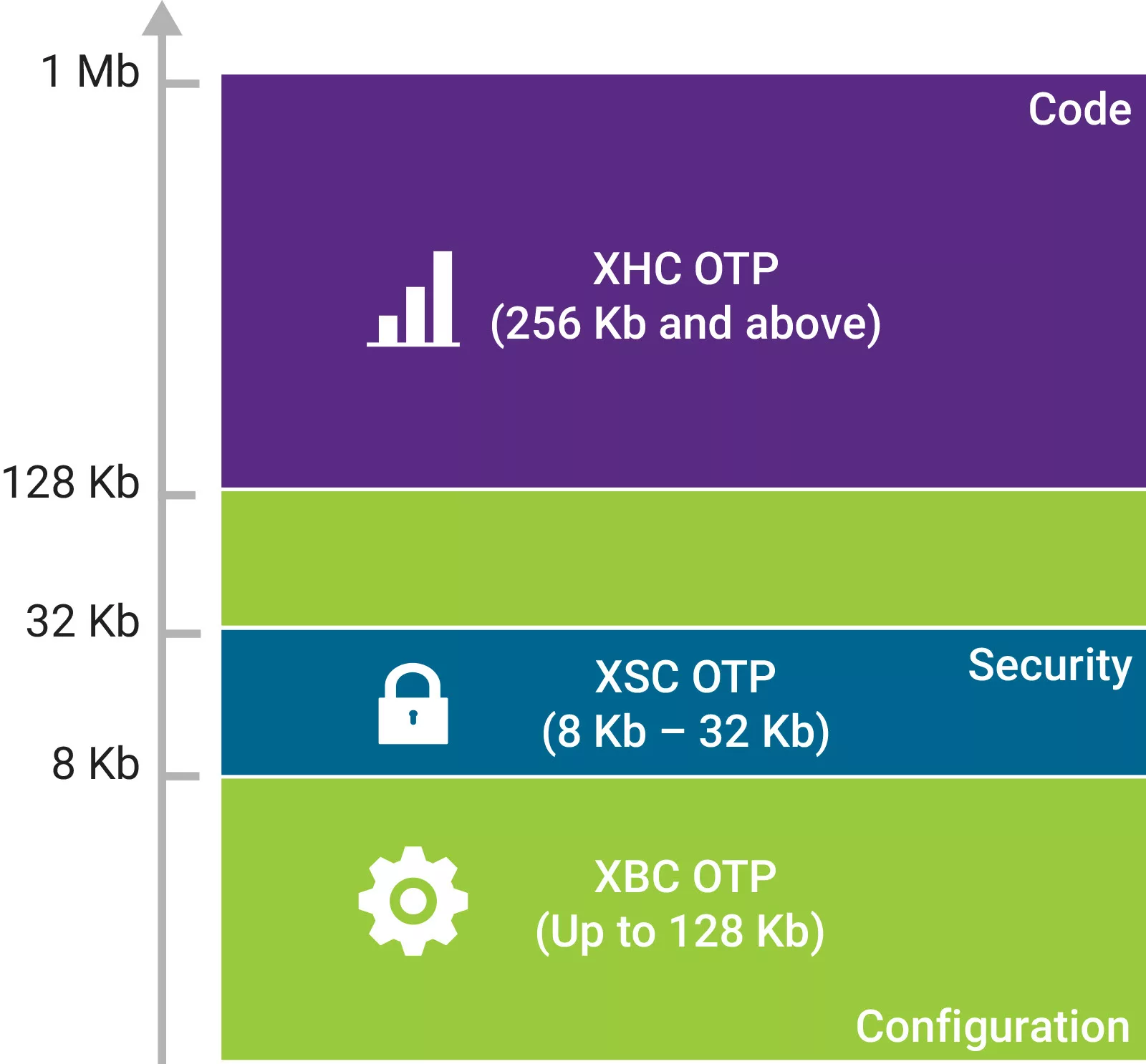Viewport: 1146px width, 1064px height.
Task: Click the axis tick mark at 1 Mb
Action: tap(183, 84)
